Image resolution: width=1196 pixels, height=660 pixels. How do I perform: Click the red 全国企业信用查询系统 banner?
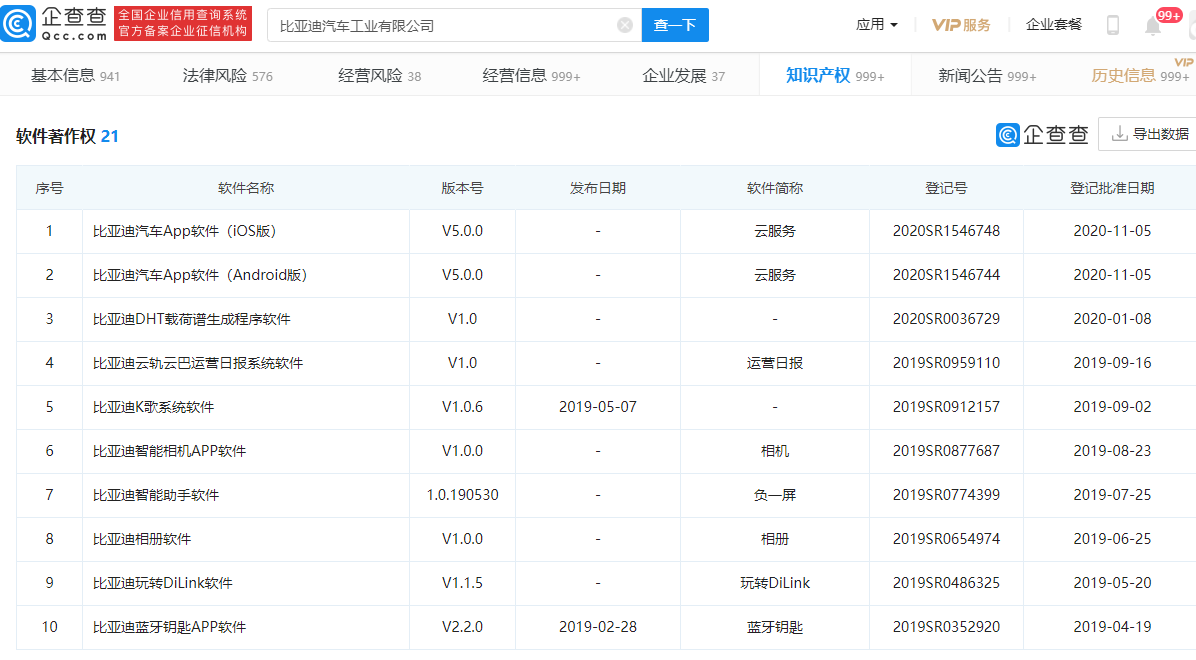pyautogui.click(x=182, y=24)
